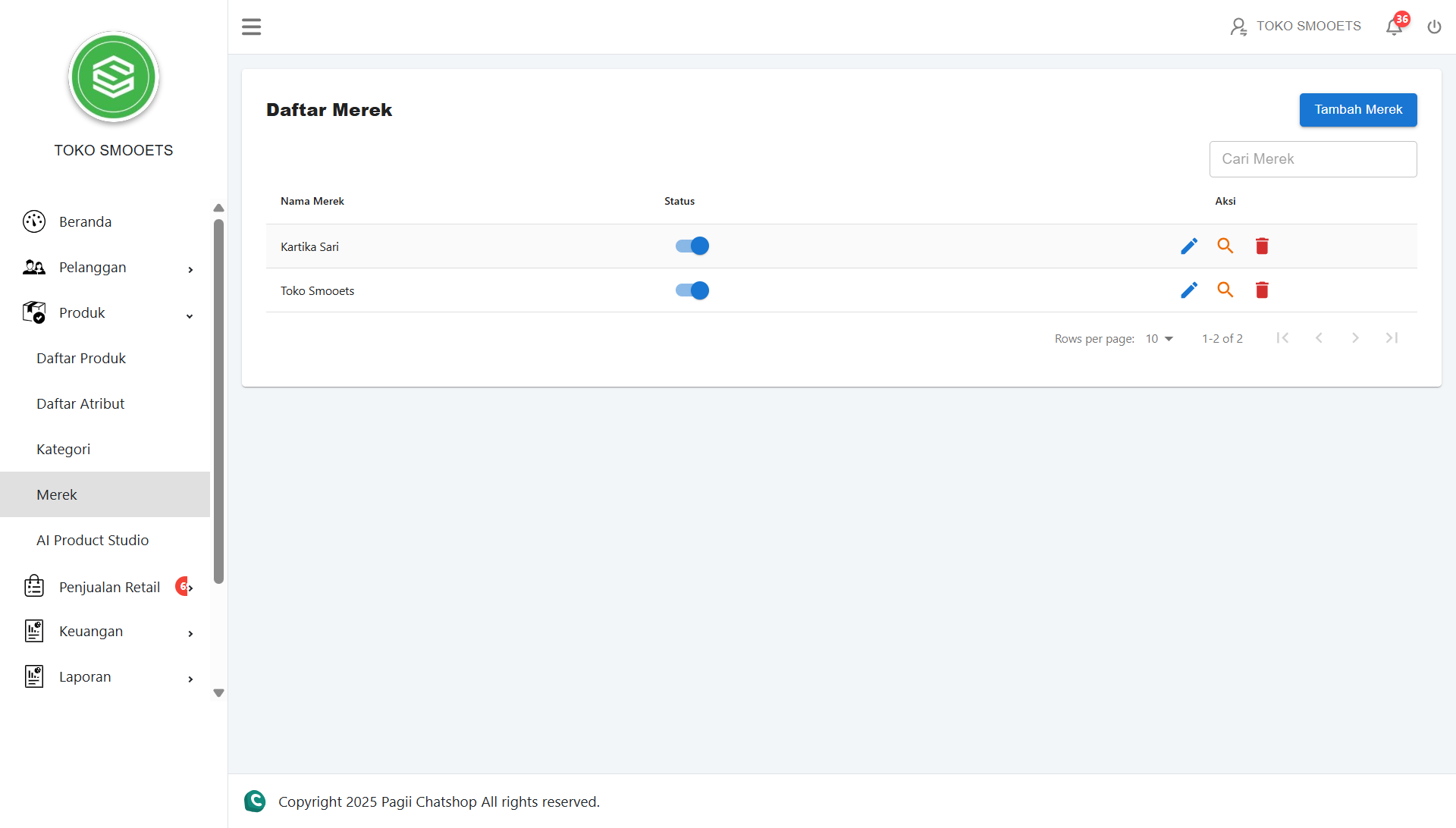The height and width of the screenshot is (828, 1456).
Task: Click the Cari Merek search field
Action: pyautogui.click(x=1312, y=159)
